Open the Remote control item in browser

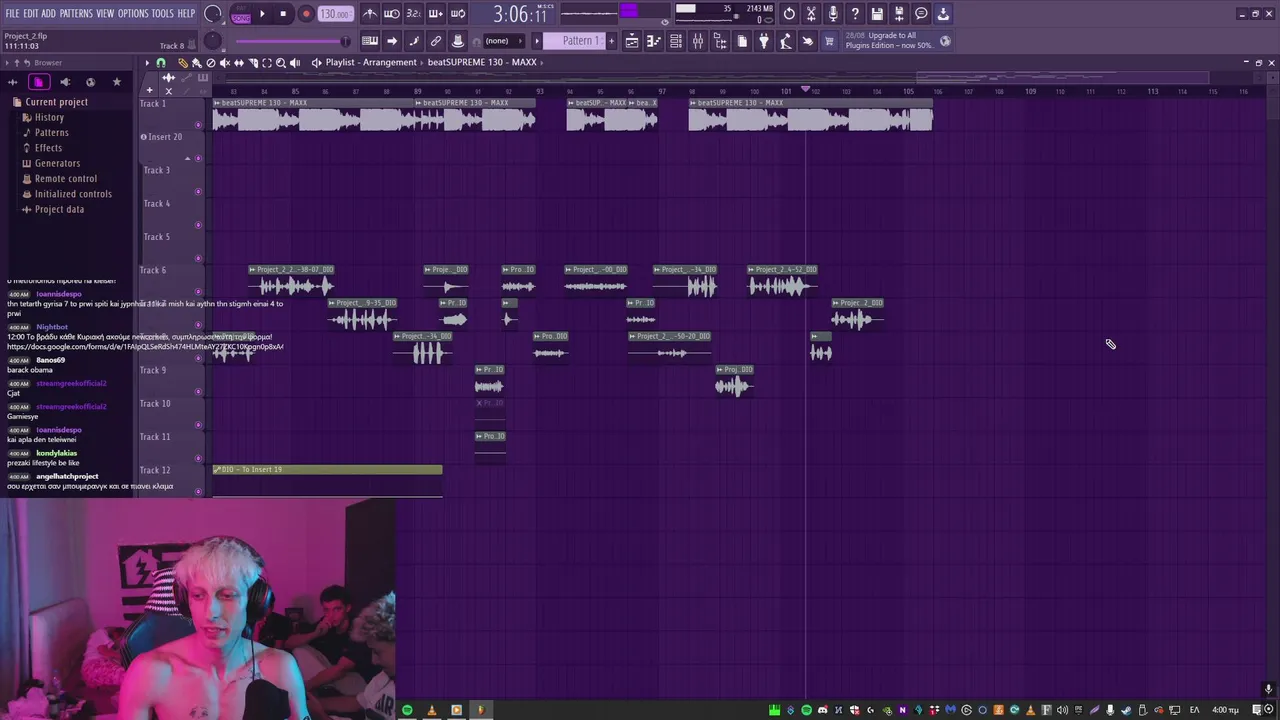point(65,178)
